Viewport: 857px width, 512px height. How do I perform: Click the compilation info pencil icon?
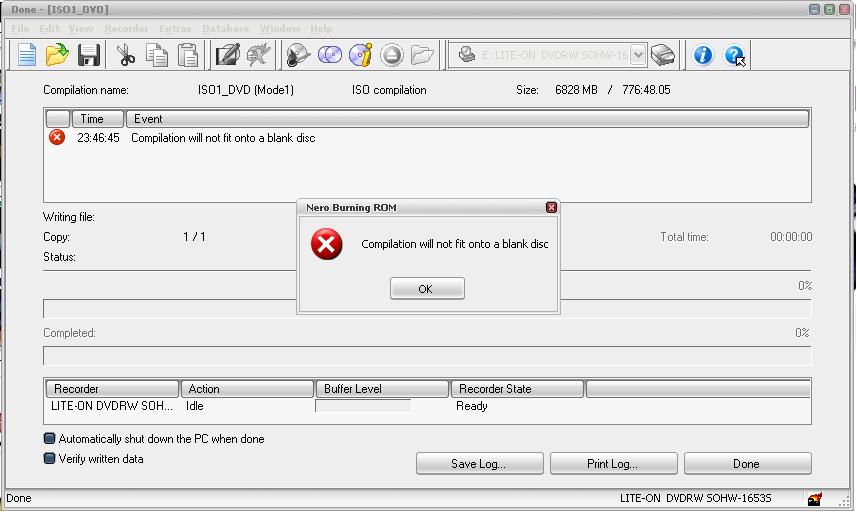coord(227,55)
